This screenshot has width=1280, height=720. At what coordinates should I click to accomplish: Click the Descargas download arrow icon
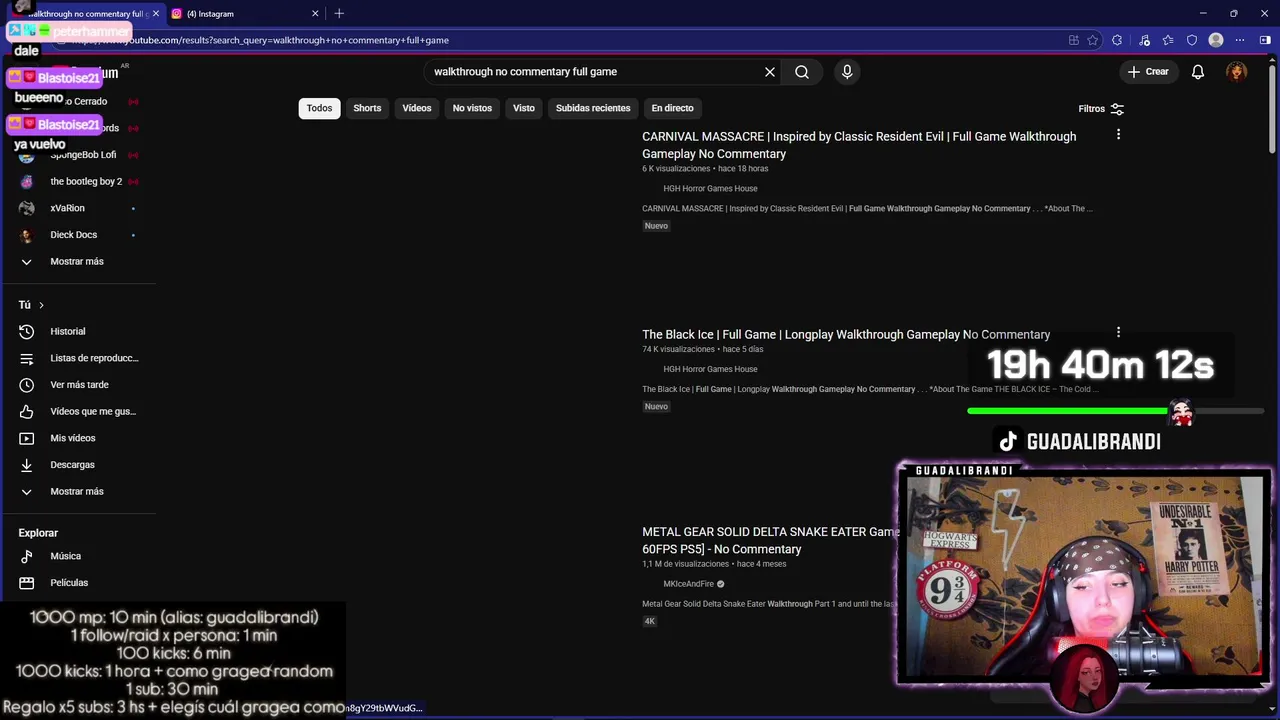[27, 465]
